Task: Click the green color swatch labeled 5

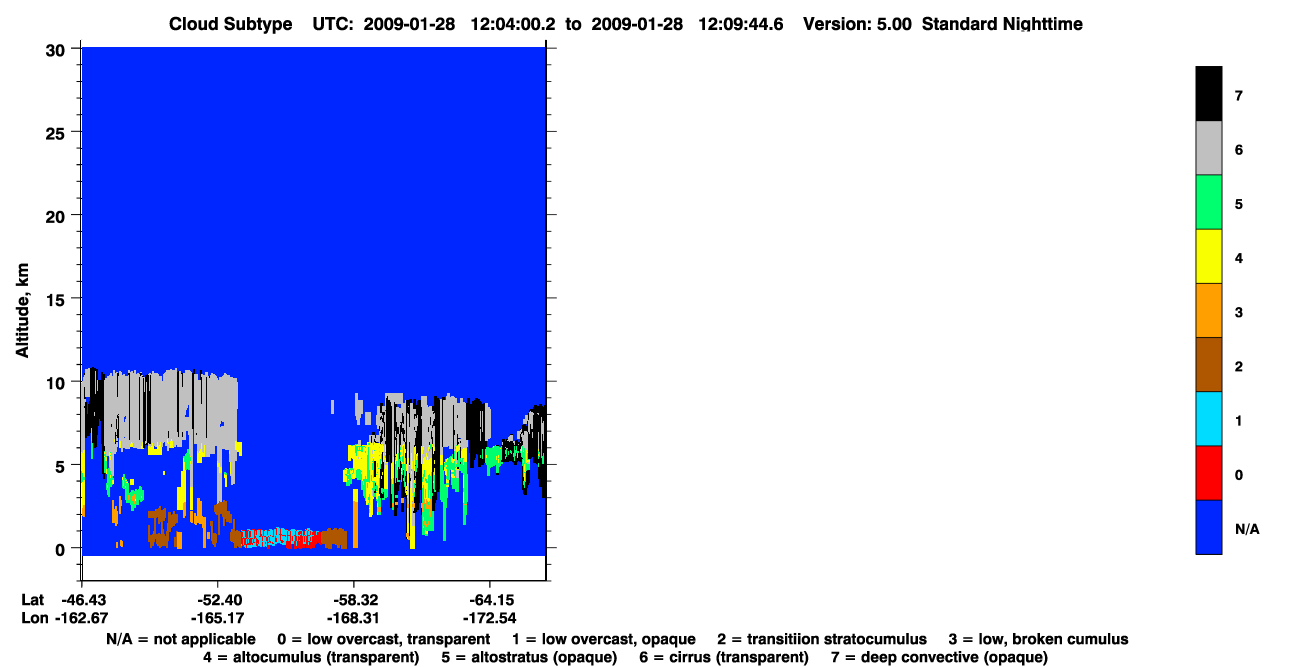Action: coord(1208,202)
